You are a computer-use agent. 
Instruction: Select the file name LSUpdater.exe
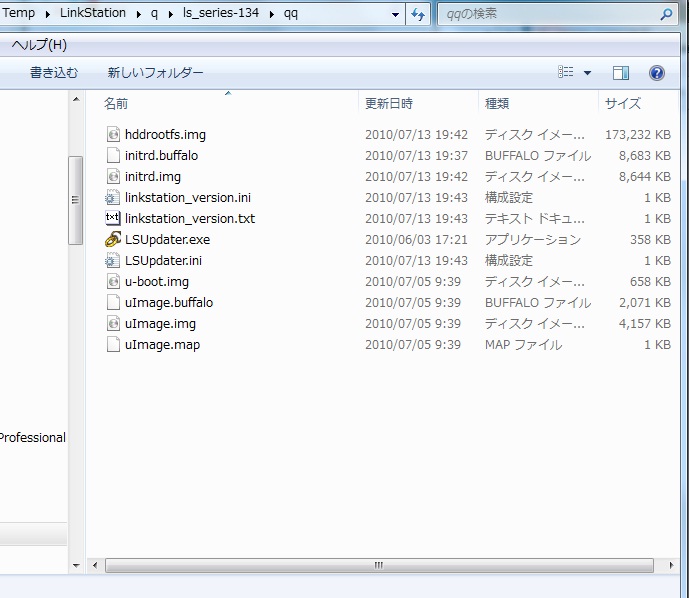coord(167,239)
